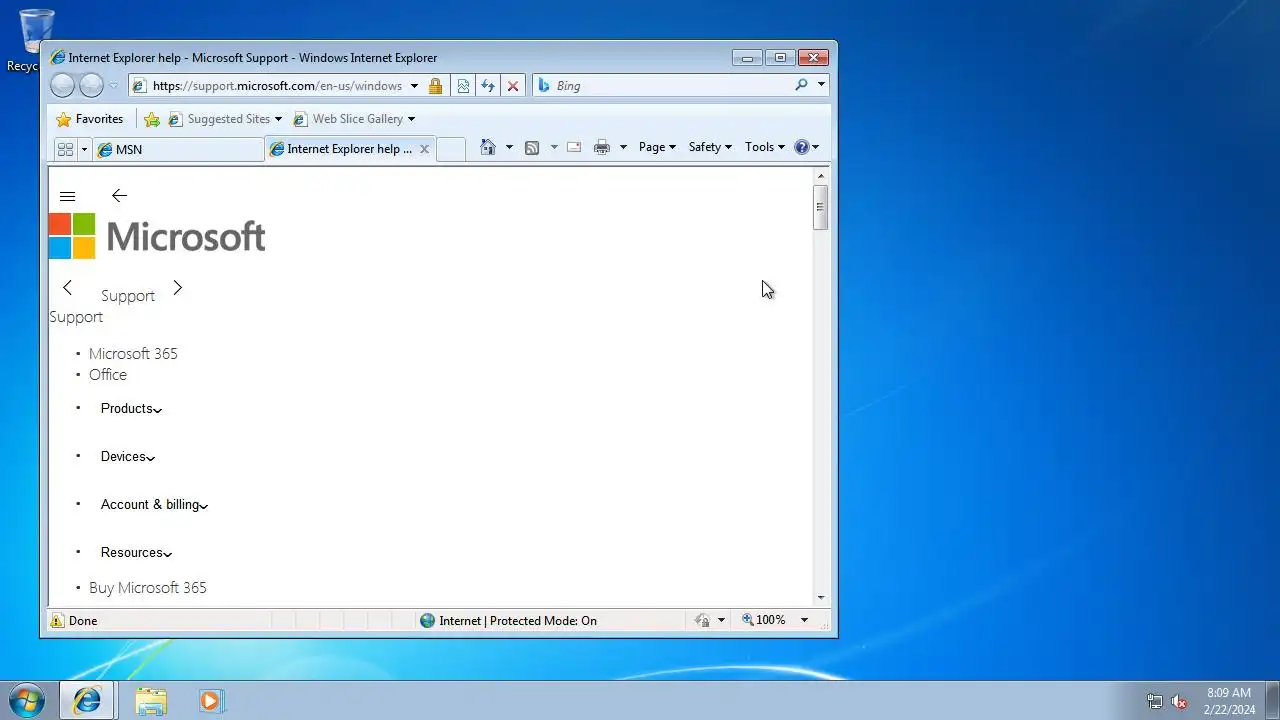Screen dimensions: 1280x720
Task: Click the left chevron before Support
Action: 67,288
